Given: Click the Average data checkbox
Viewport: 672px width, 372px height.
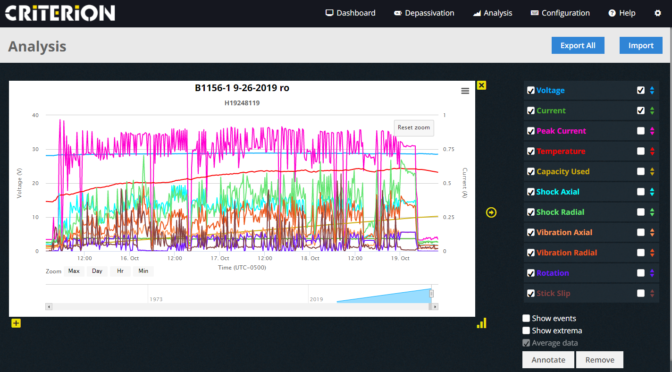Looking at the screenshot, I should point(526,343).
